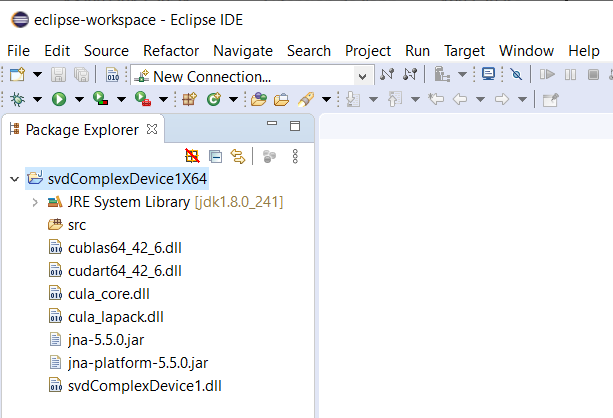Maximize the Package Explorer panel
This screenshot has width=613, height=418.
[x=295, y=126]
